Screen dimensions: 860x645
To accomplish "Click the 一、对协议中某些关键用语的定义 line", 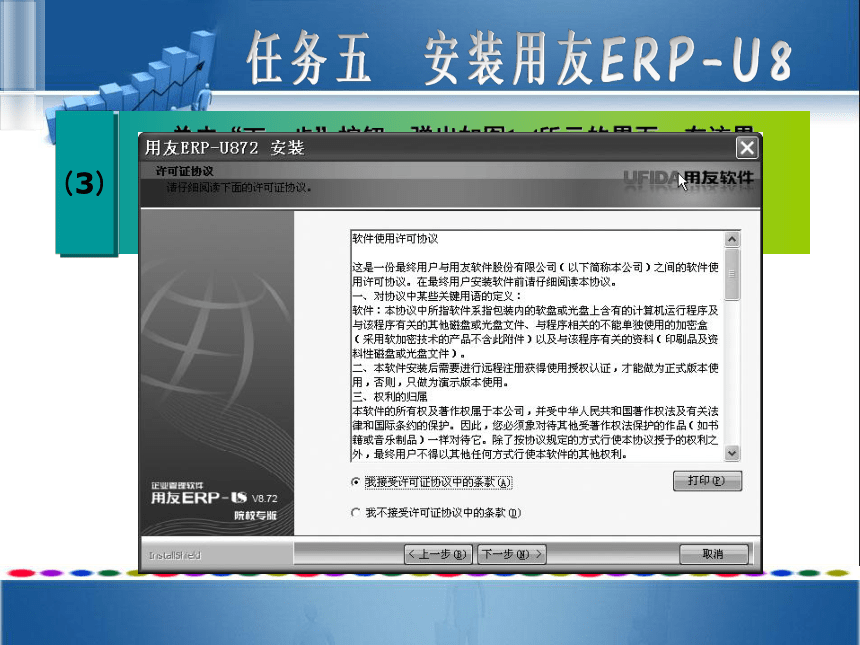I will click(x=437, y=296).
